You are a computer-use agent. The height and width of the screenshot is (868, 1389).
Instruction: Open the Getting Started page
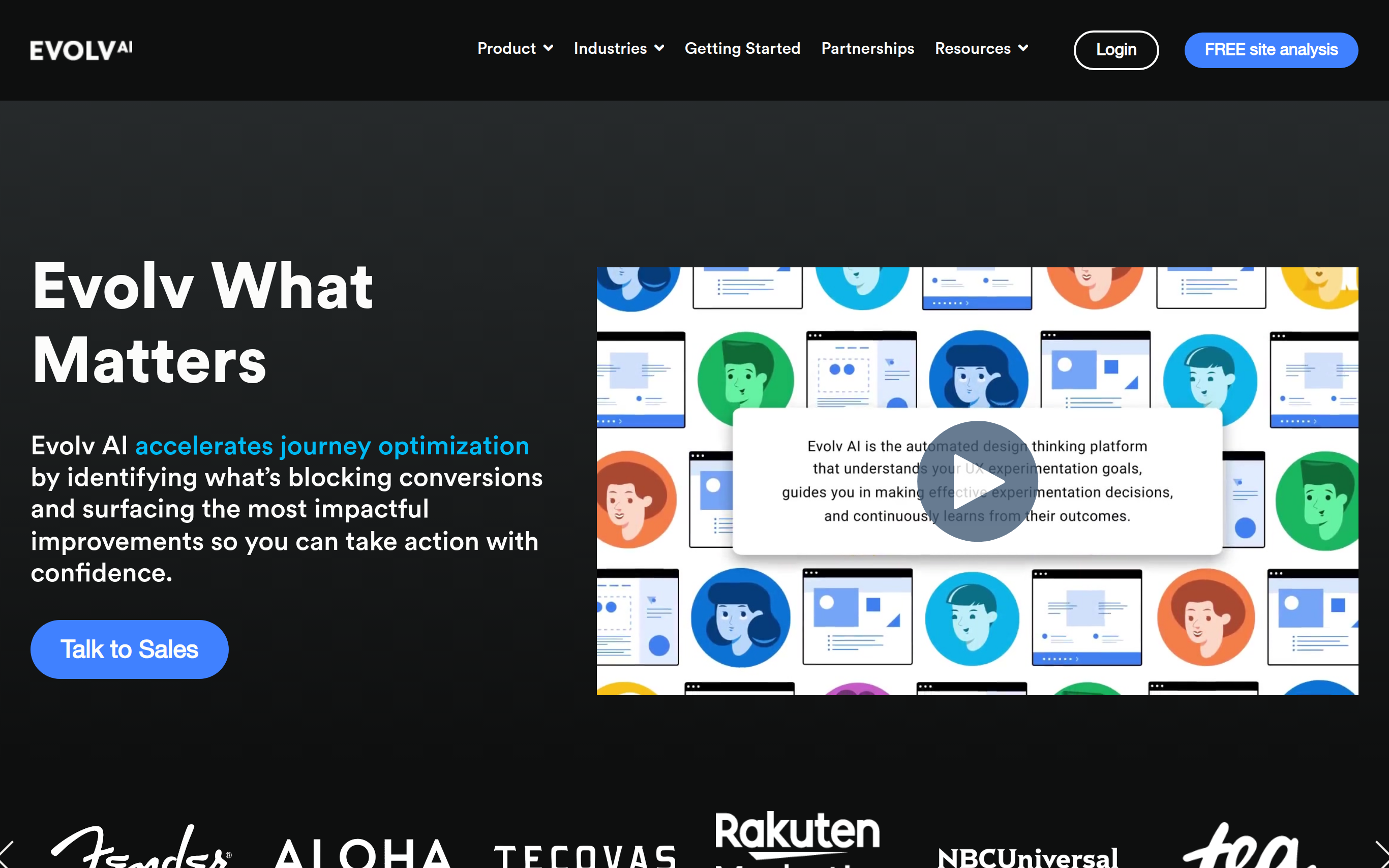tap(742, 49)
